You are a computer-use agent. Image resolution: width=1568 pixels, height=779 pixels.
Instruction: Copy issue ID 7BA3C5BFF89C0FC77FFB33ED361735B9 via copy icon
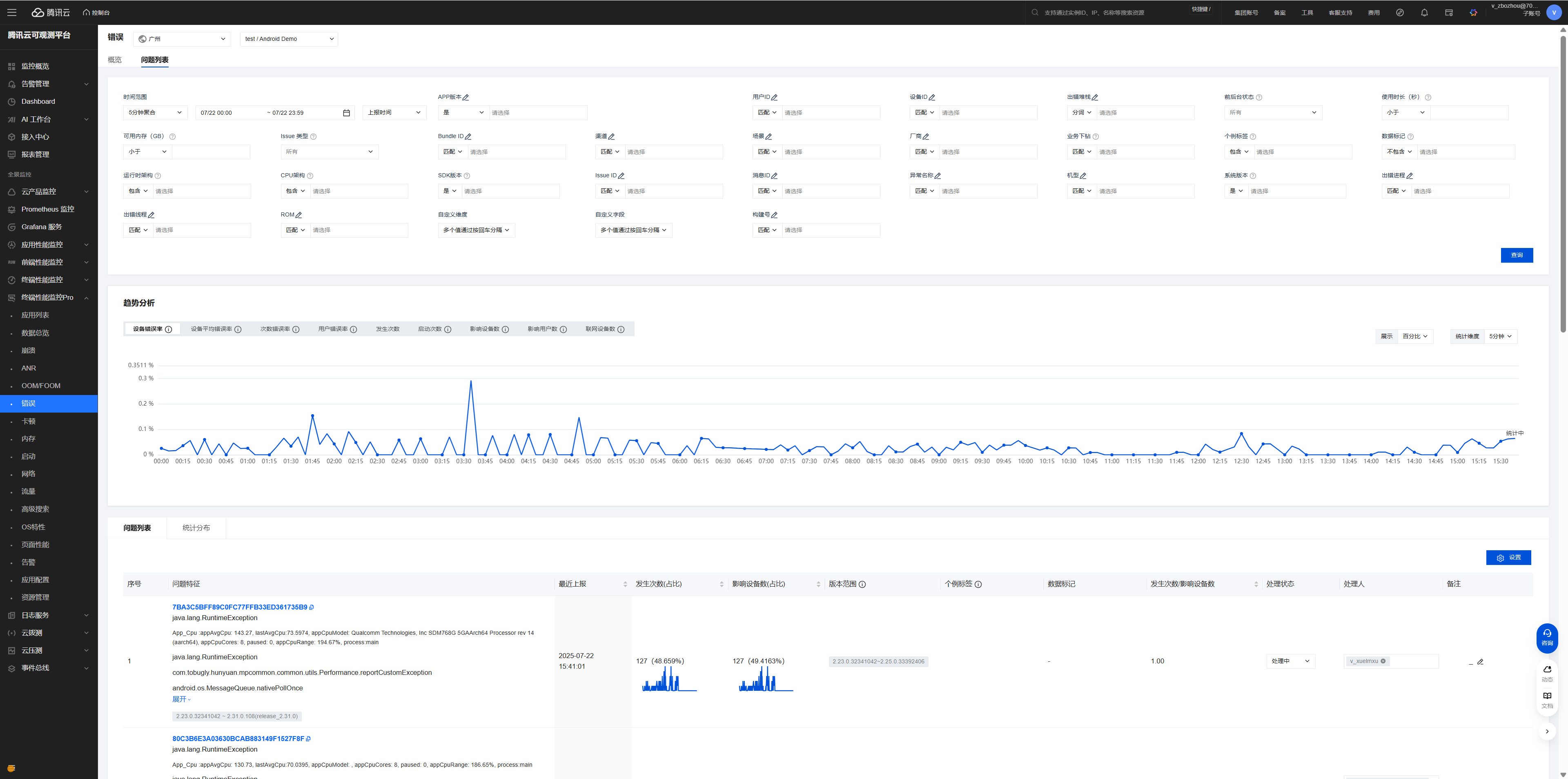coord(312,607)
